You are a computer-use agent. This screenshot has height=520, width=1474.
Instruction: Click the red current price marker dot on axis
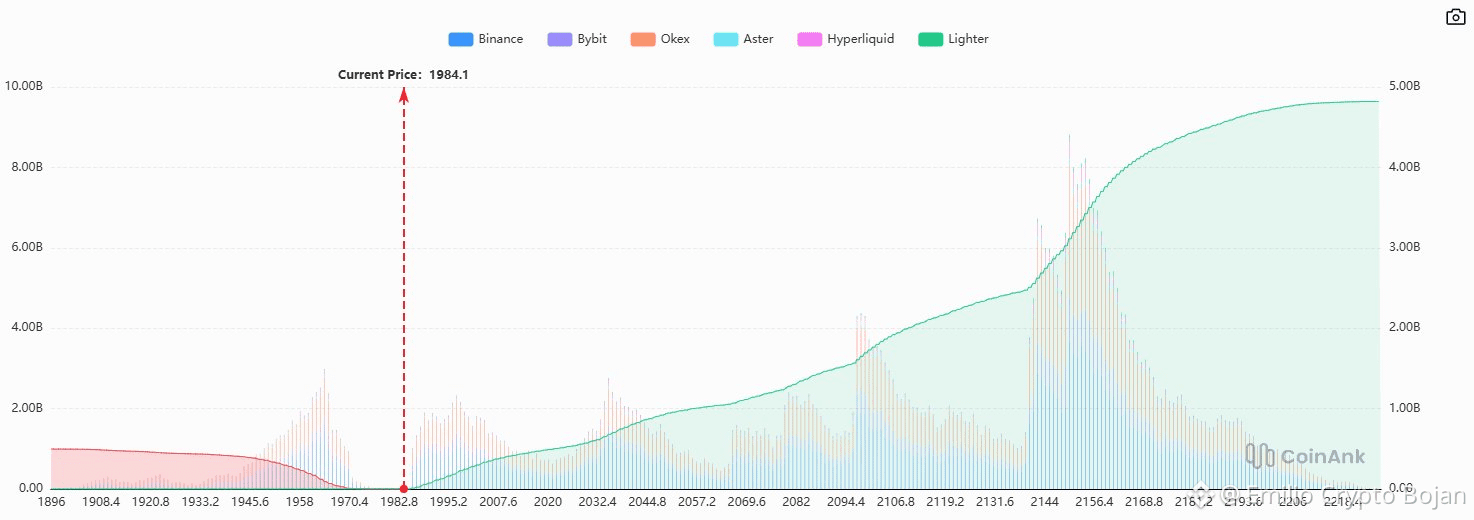(404, 489)
